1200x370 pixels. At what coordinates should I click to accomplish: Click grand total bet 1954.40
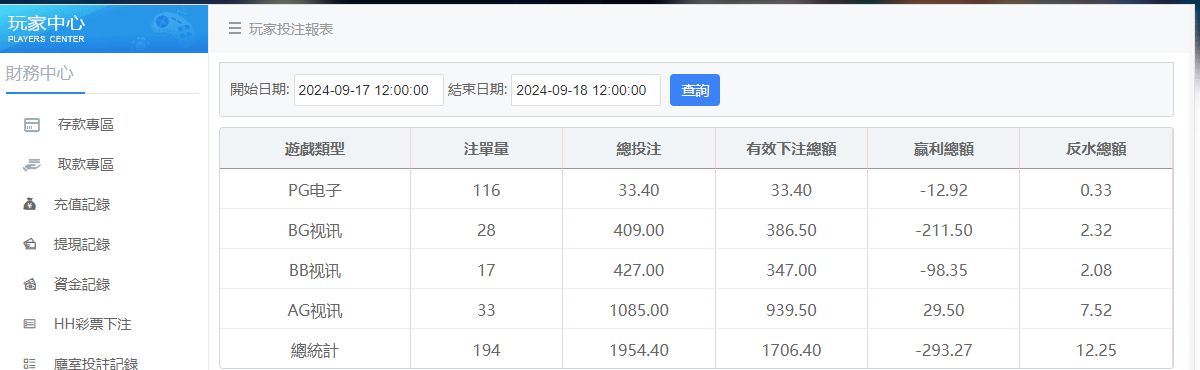point(639,350)
